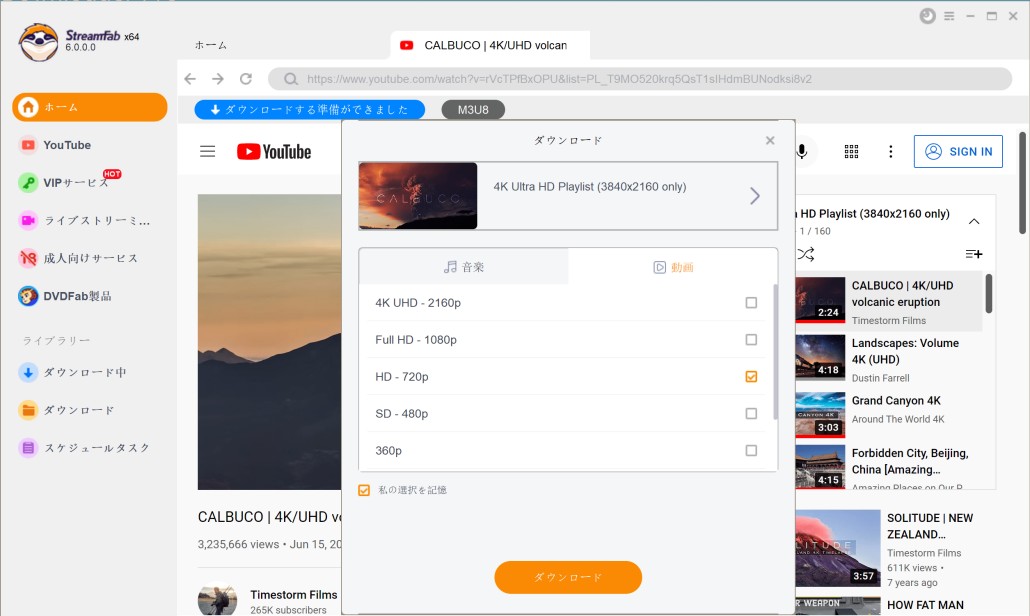Click the main video player area
The width and height of the screenshot is (1030, 616).
coord(269,341)
